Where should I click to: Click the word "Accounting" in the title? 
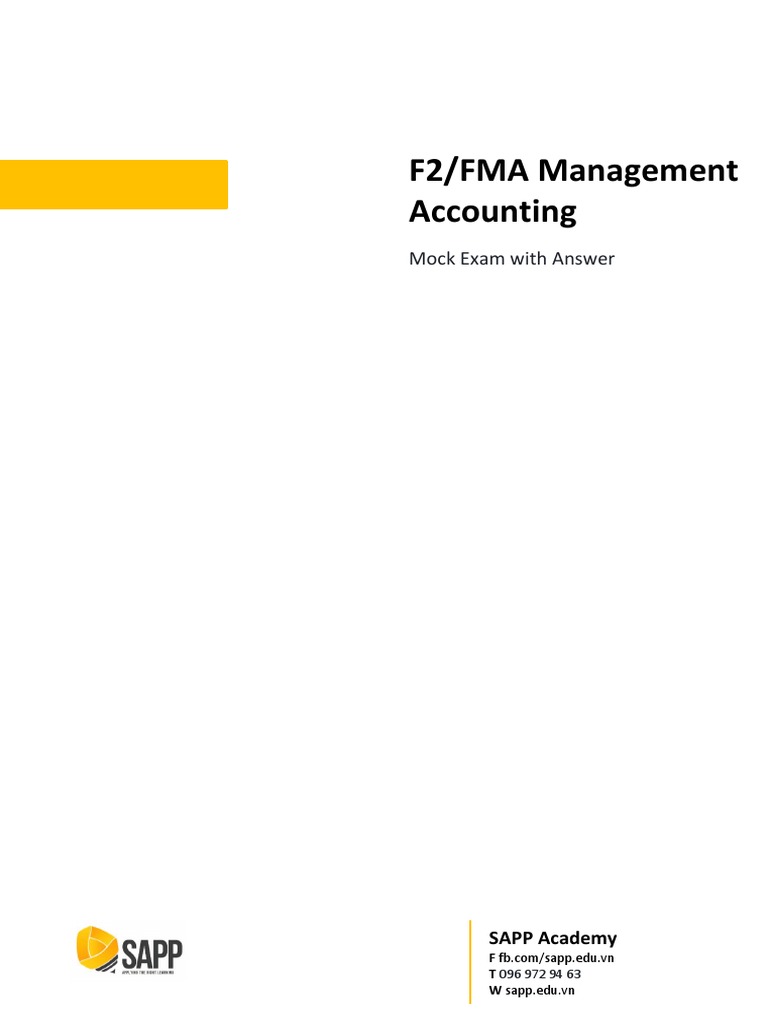(493, 212)
